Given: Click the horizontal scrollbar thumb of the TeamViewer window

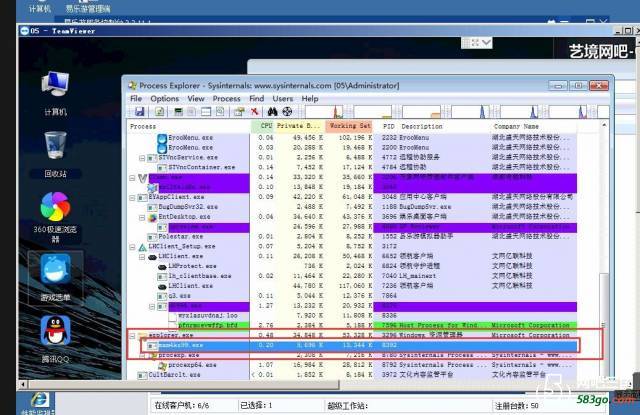Looking at the screenshot, I should [x=184, y=384].
